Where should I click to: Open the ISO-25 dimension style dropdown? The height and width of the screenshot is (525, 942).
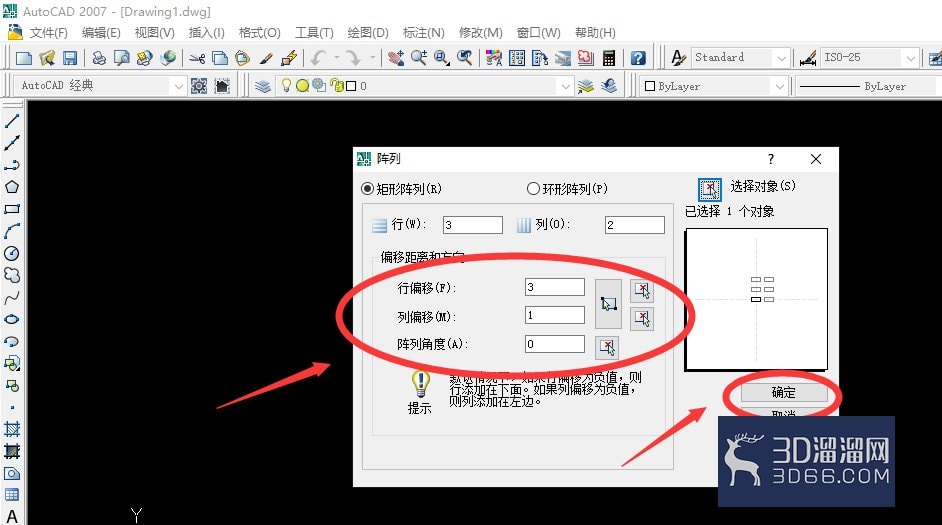click(x=911, y=58)
